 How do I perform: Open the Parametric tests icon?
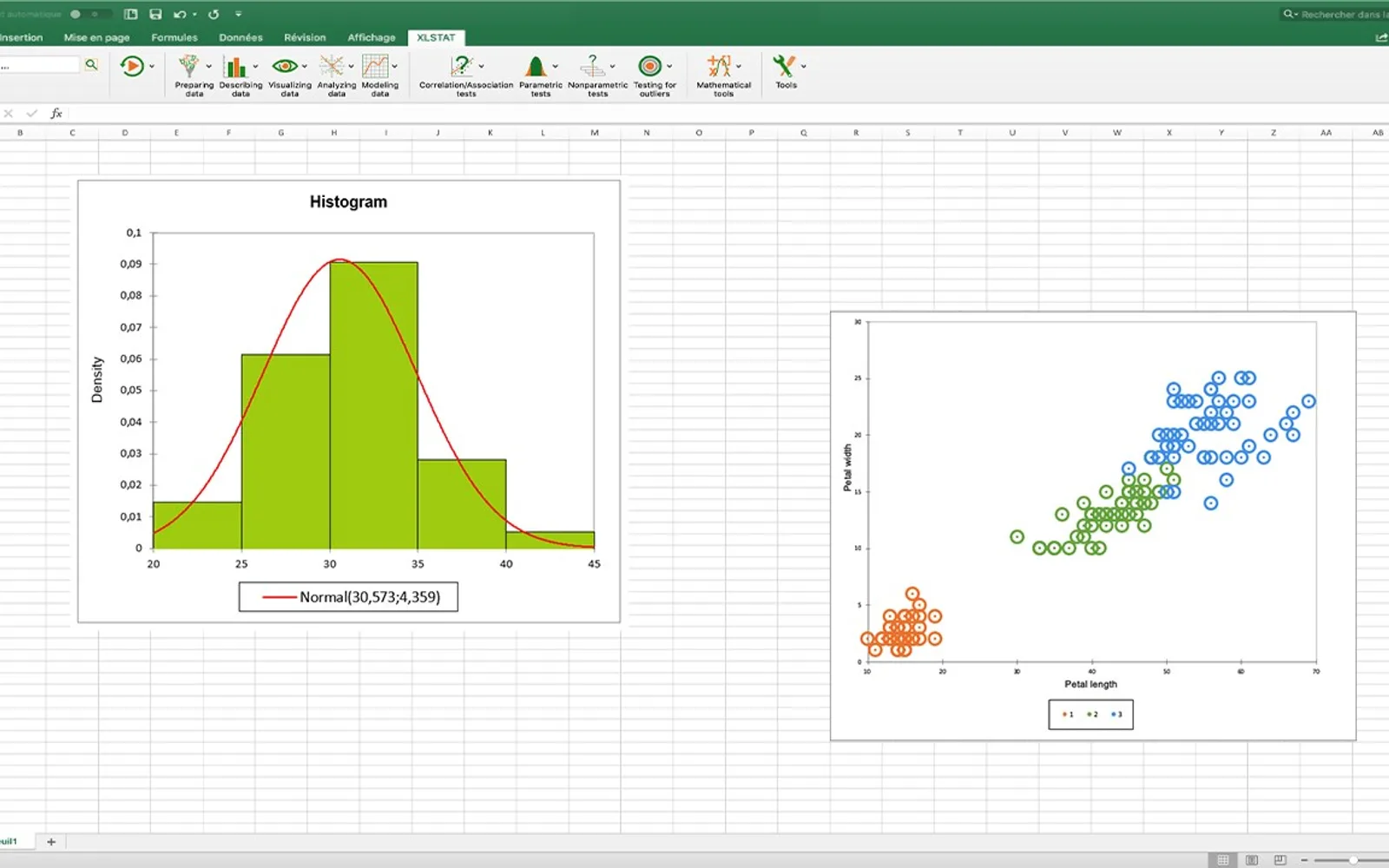pos(536,67)
